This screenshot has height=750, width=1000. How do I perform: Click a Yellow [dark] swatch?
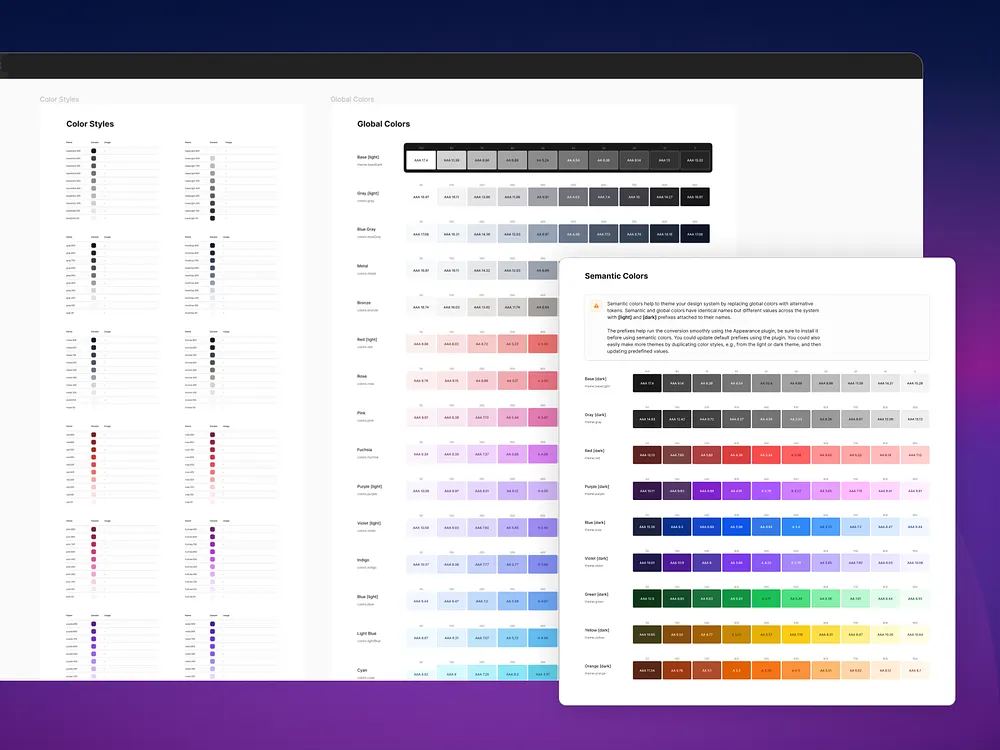point(700,634)
